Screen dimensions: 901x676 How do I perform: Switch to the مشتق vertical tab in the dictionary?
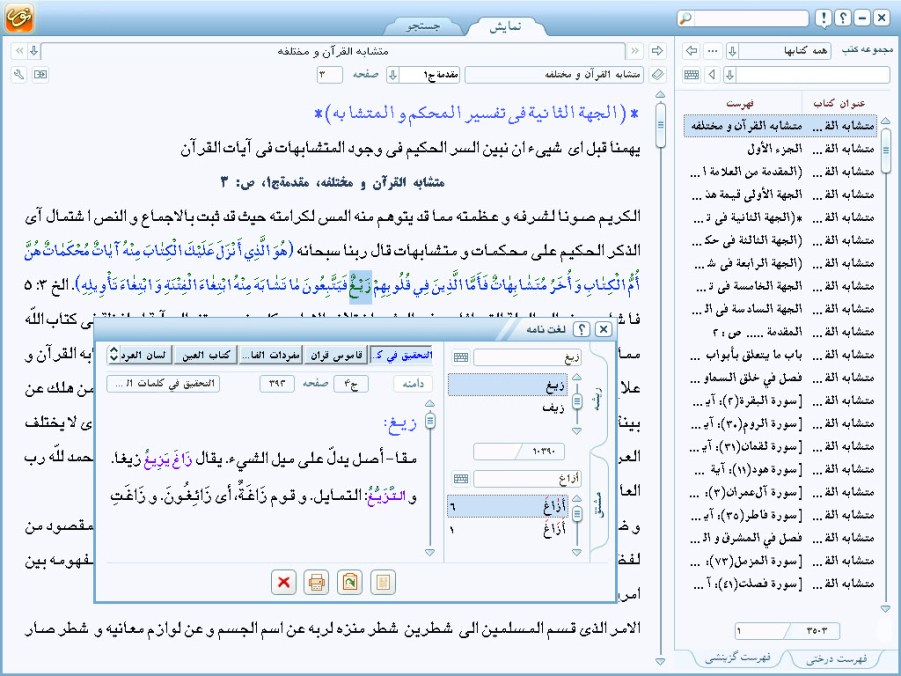pyautogui.click(x=598, y=506)
